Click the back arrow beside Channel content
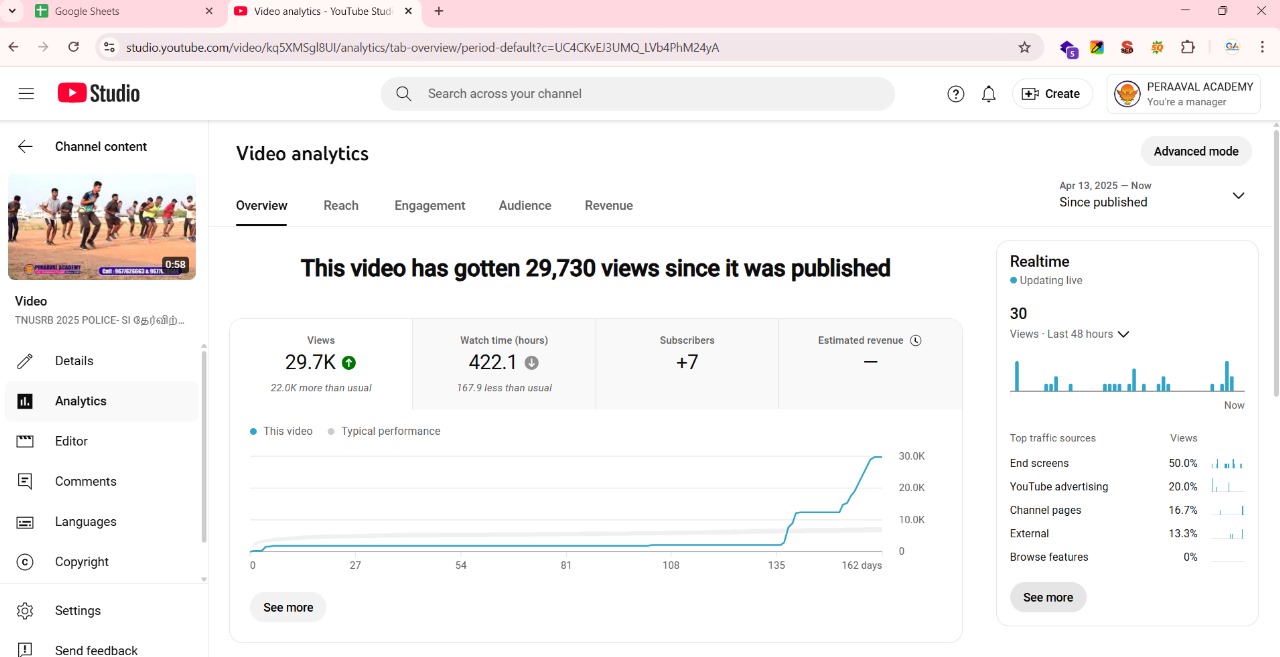Viewport: 1280px width, 657px height. (25, 147)
